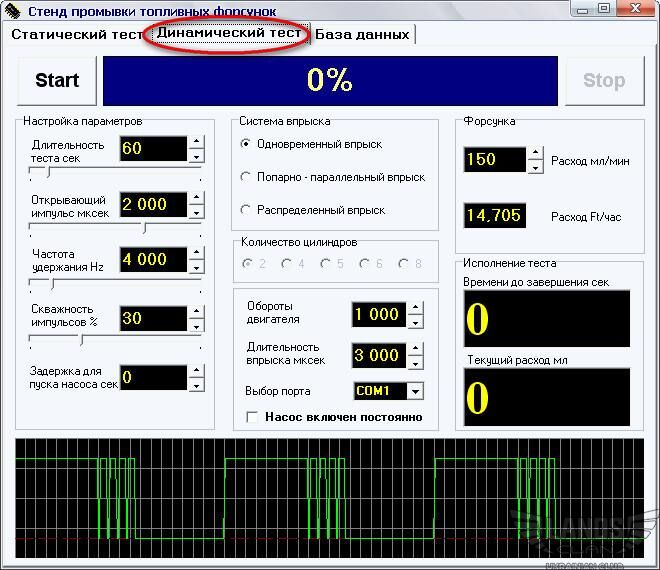Viewport: 660px width, 570px height.
Task: Open the COM1 port dropdown
Action: [414, 392]
